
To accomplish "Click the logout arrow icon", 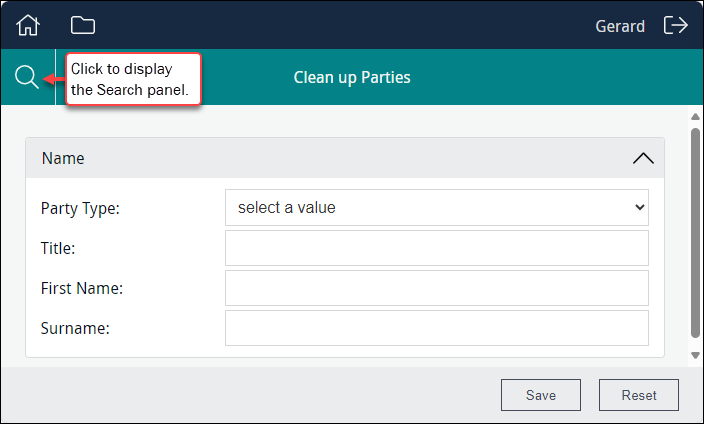I will (676, 25).
